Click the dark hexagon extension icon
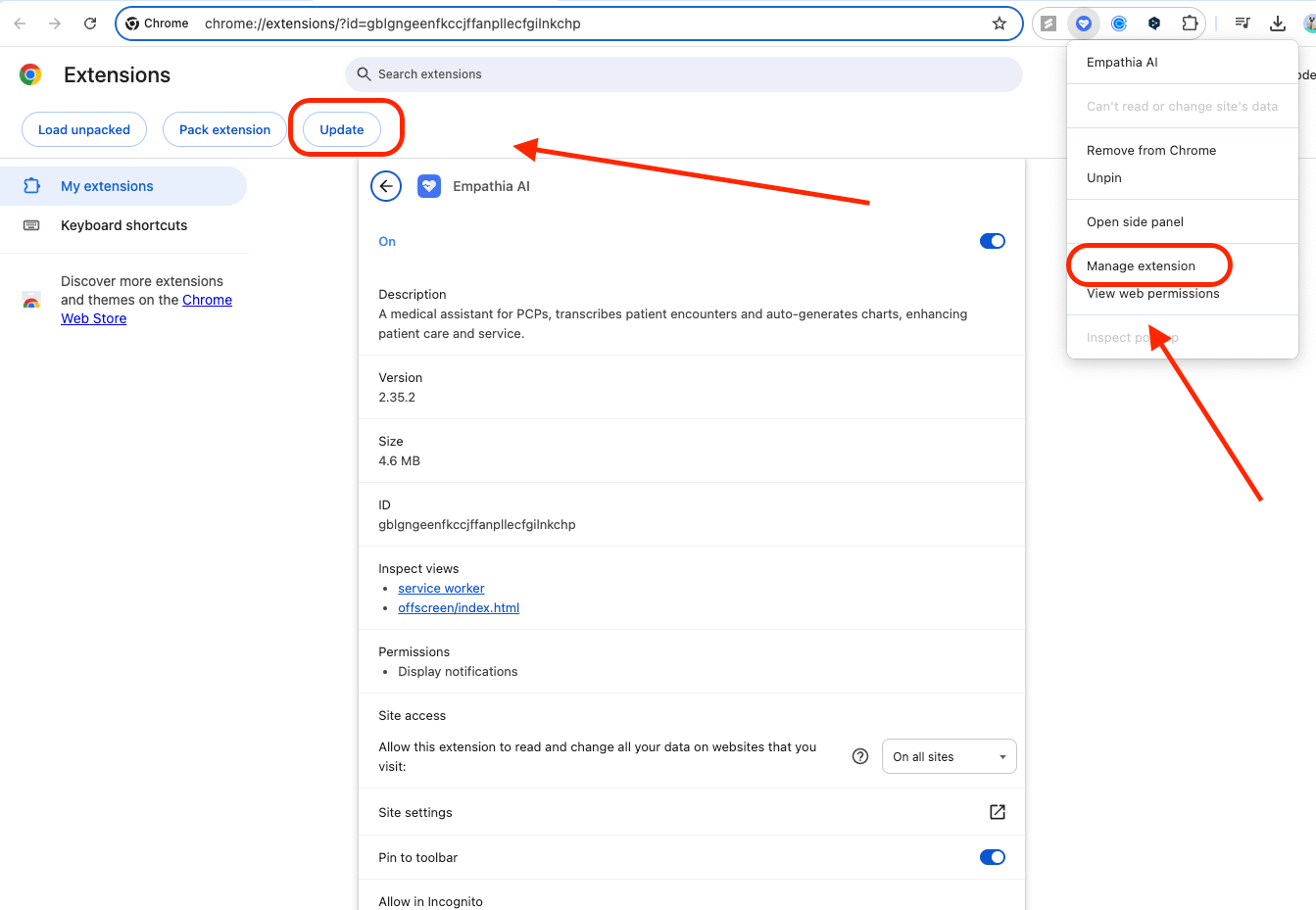 point(1154,24)
